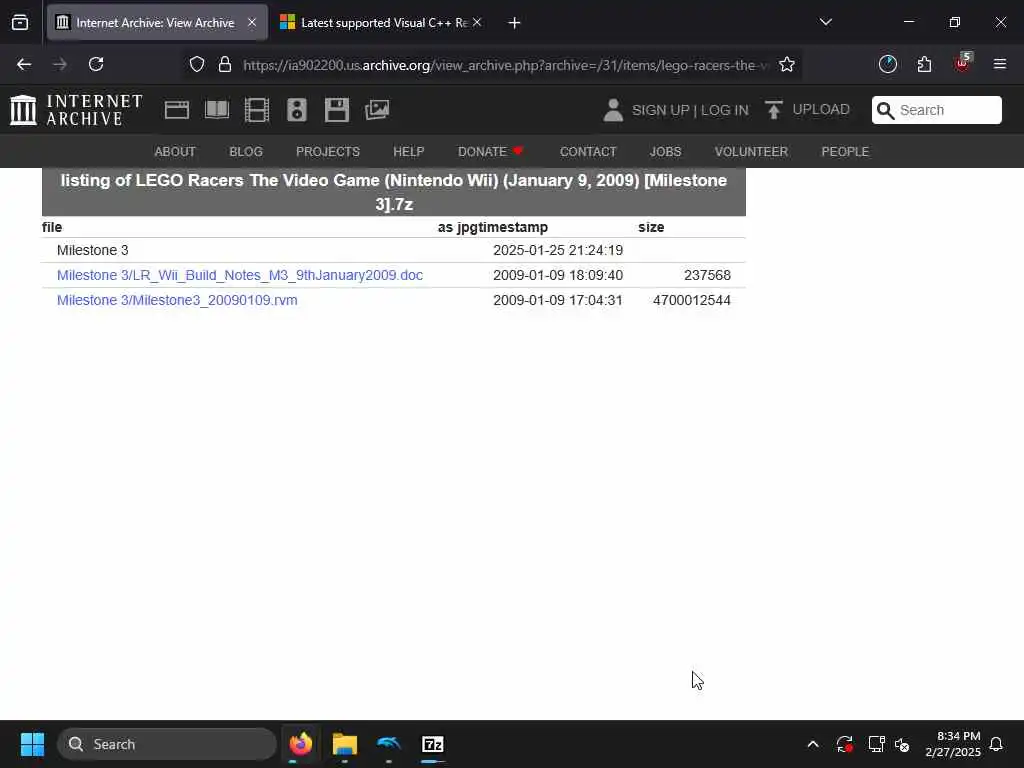This screenshot has height=768, width=1024.
Task: View site security padlock info
Action: [x=225, y=64]
